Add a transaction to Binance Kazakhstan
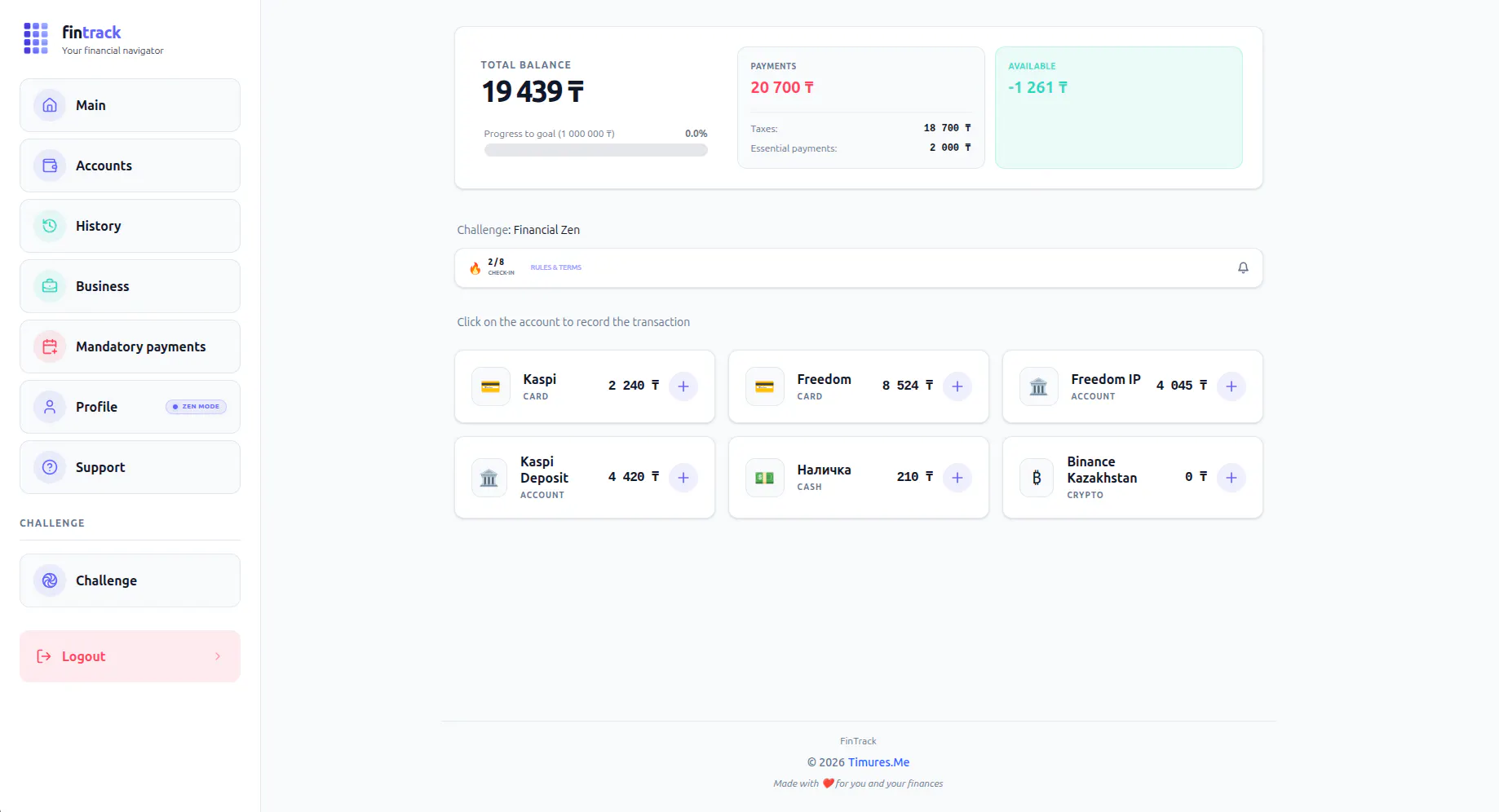Viewport: 1499px width, 812px height. click(x=1231, y=478)
